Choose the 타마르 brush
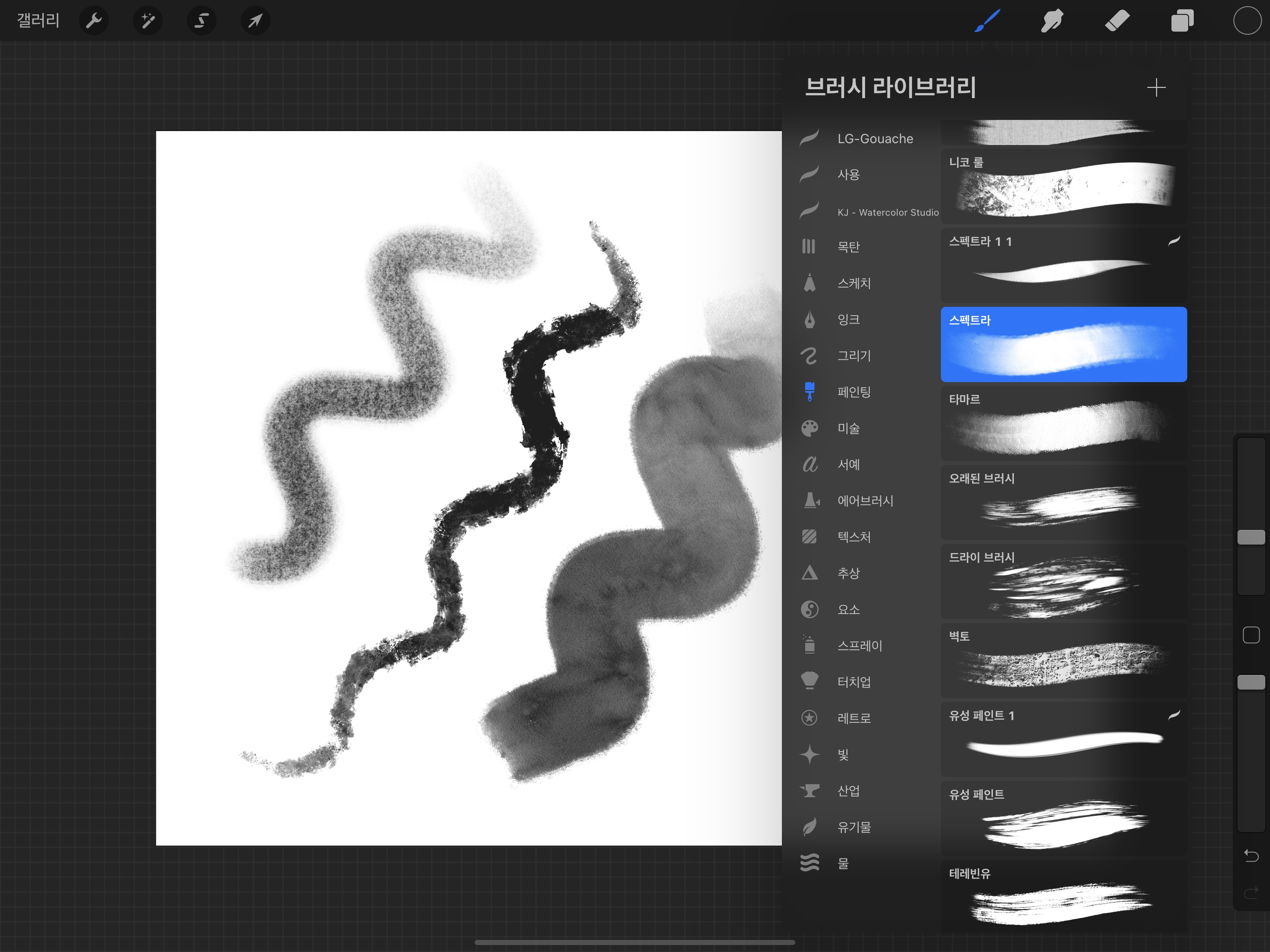 click(x=1063, y=424)
